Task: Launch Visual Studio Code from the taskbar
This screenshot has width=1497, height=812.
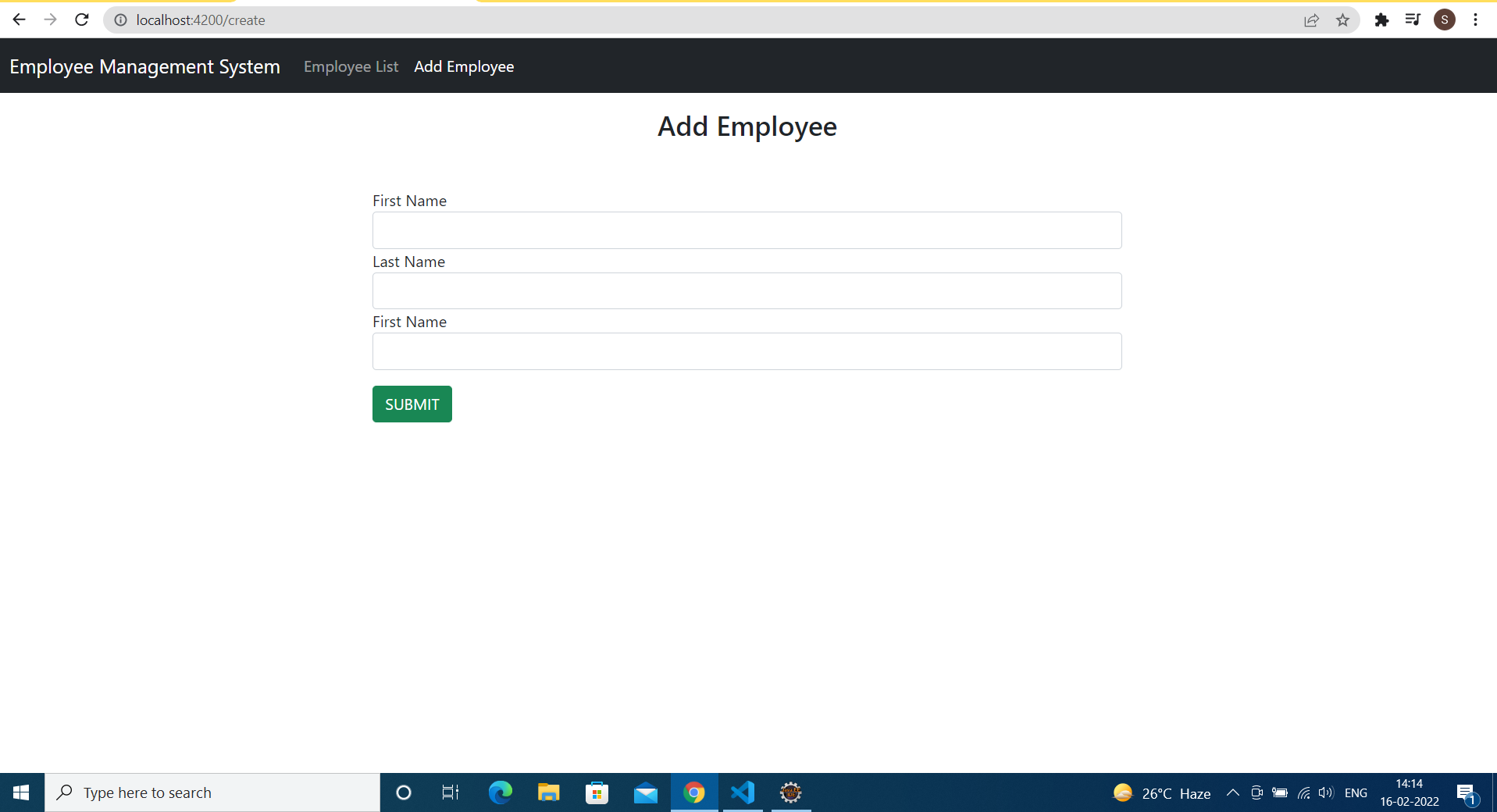Action: [x=742, y=792]
